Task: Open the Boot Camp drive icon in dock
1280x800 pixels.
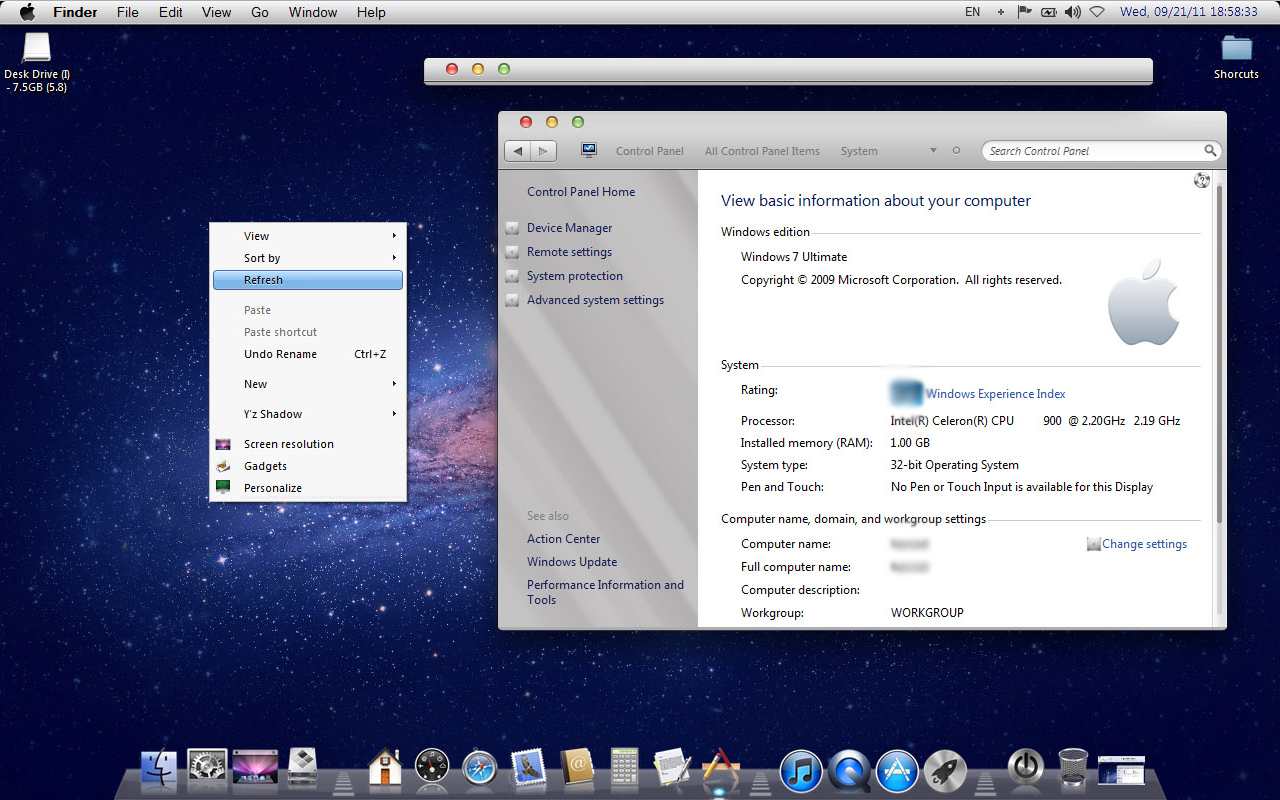Action: [303, 767]
